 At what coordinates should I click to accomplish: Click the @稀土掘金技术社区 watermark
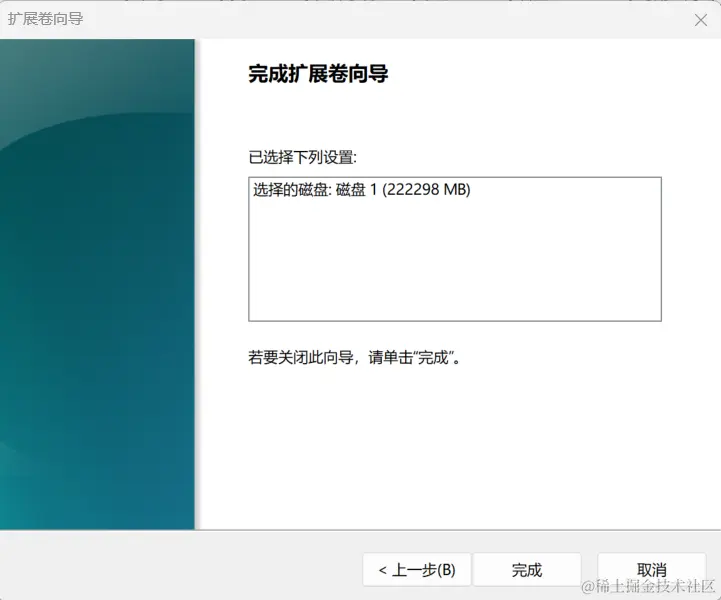(x=649, y=587)
